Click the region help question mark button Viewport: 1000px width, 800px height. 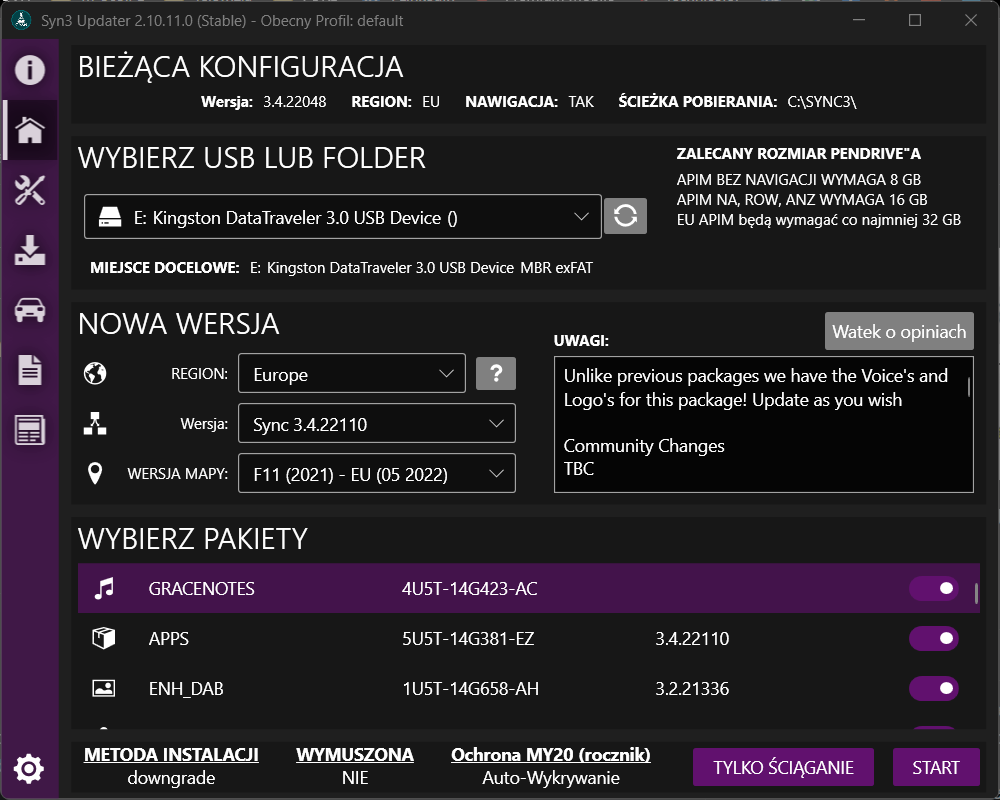tap(496, 374)
